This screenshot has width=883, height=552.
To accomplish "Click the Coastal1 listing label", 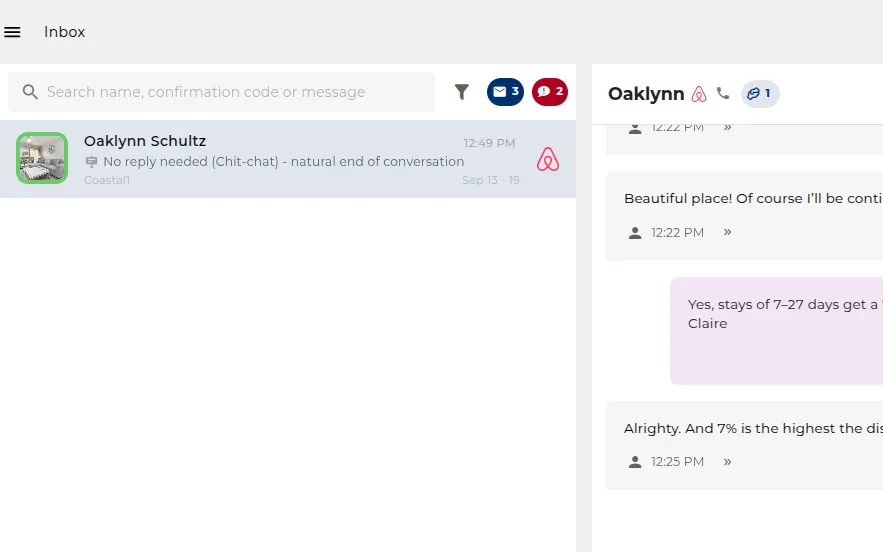I will pyautogui.click(x=107, y=180).
